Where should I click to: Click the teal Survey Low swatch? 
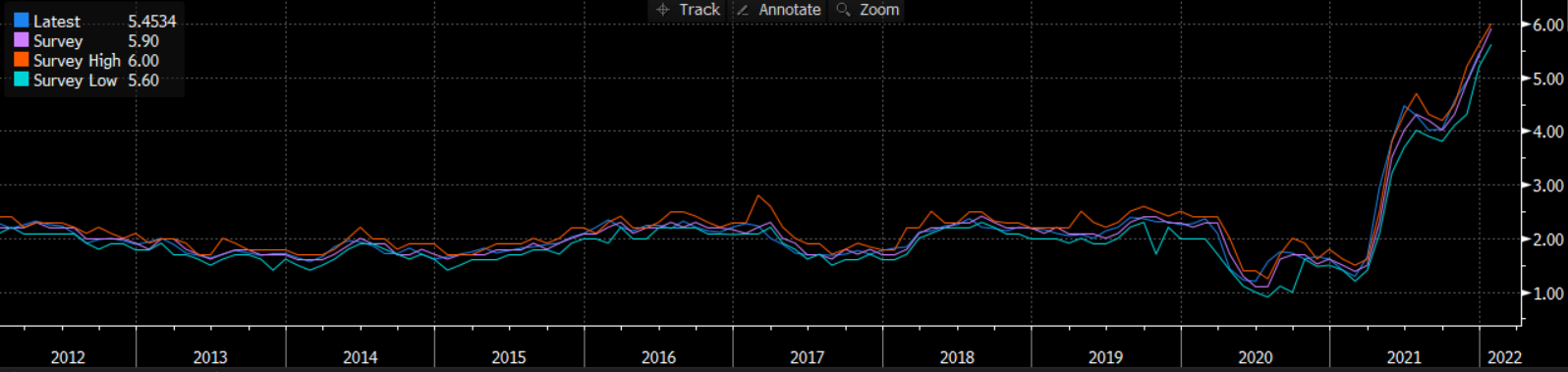21,80
